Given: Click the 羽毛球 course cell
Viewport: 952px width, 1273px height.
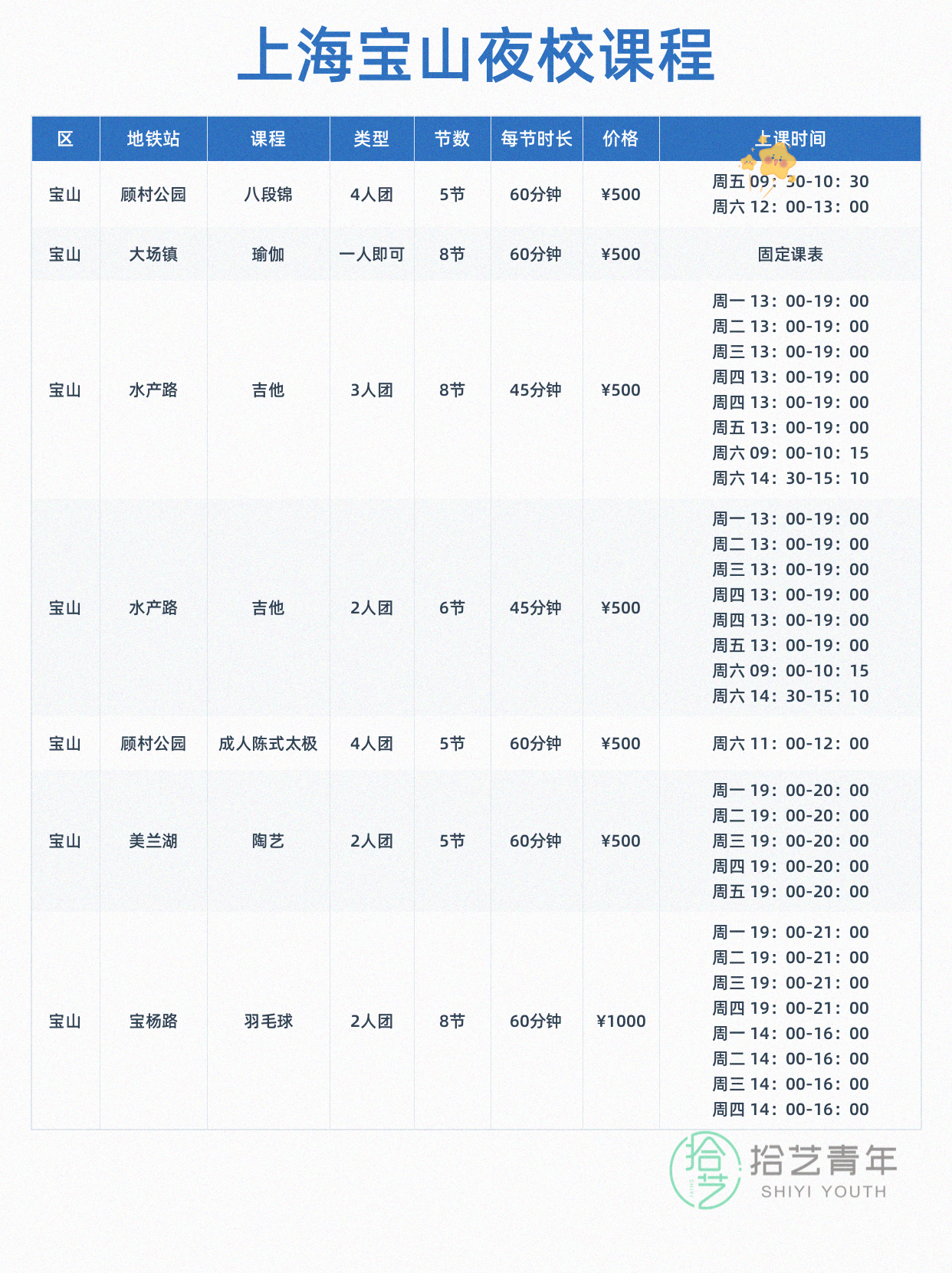Looking at the screenshot, I should pyautogui.click(x=268, y=1021).
